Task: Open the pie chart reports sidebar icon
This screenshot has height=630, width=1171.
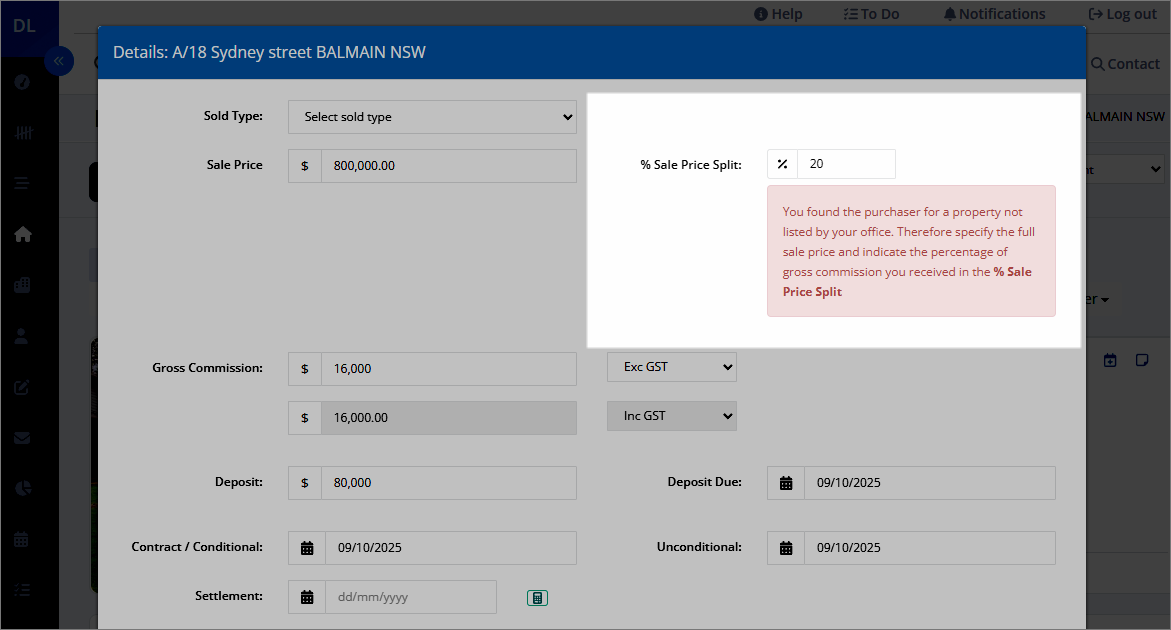Action: click(x=22, y=488)
